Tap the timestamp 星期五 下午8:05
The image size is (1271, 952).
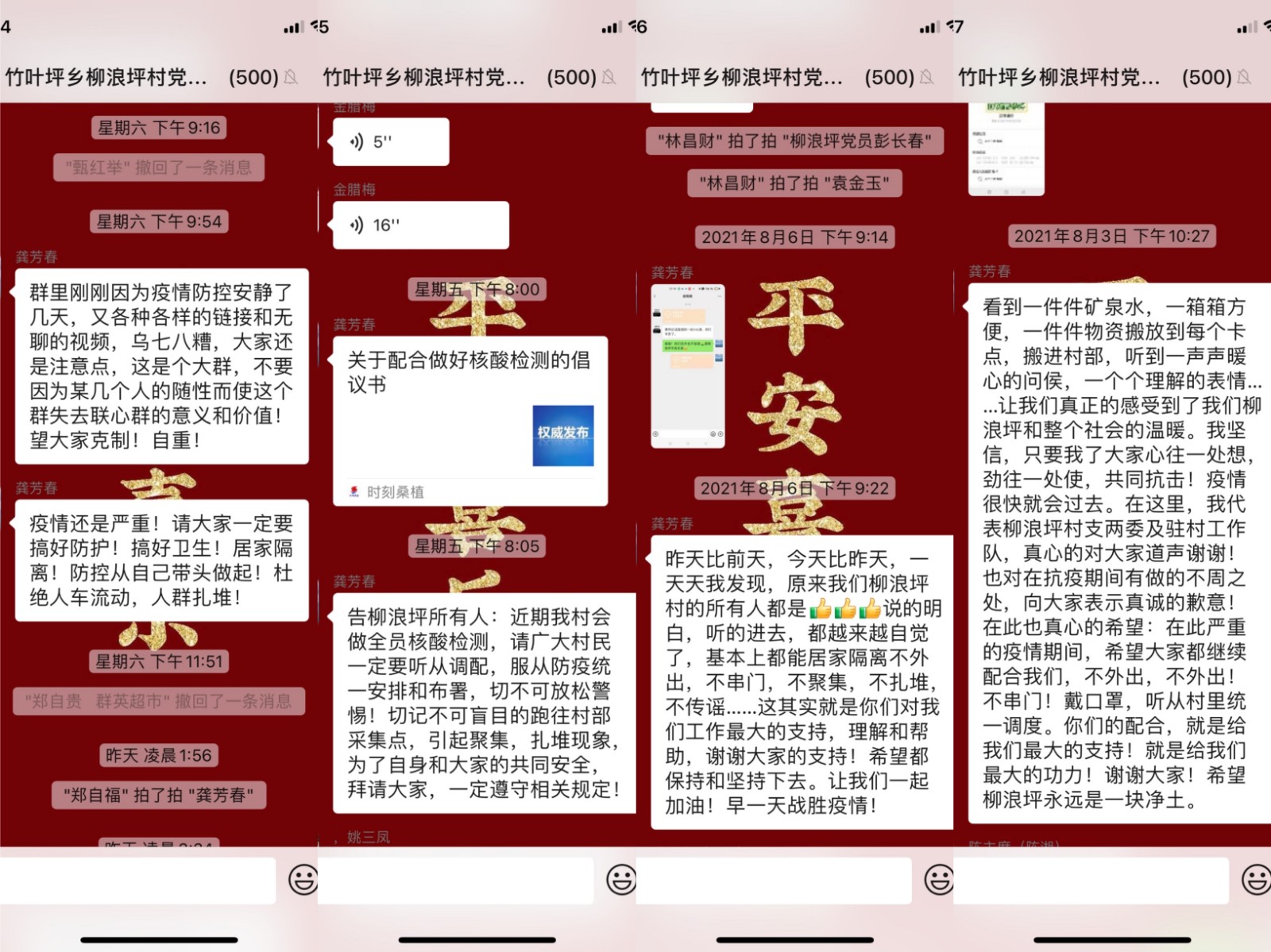pos(477,546)
